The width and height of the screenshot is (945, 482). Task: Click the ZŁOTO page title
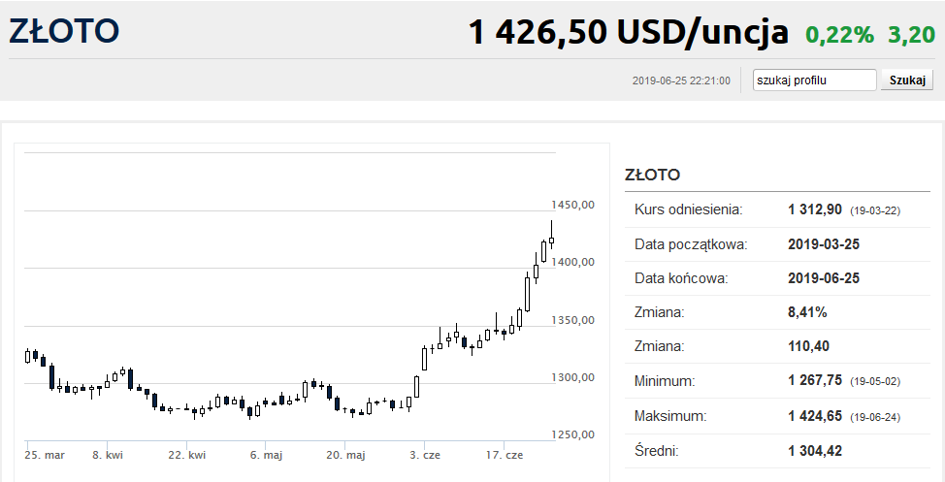[64, 31]
